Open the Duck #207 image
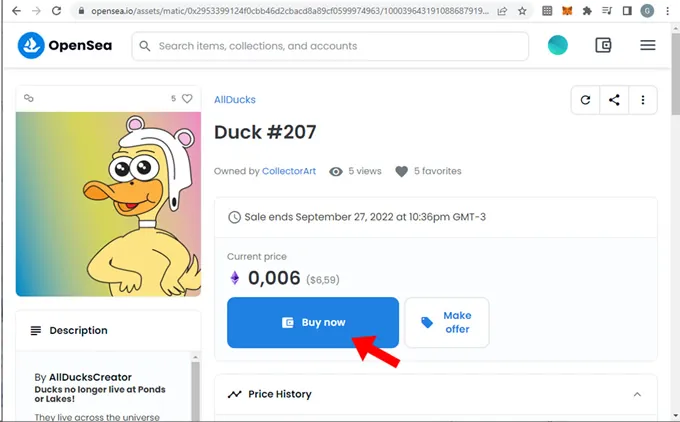 click(108, 203)
